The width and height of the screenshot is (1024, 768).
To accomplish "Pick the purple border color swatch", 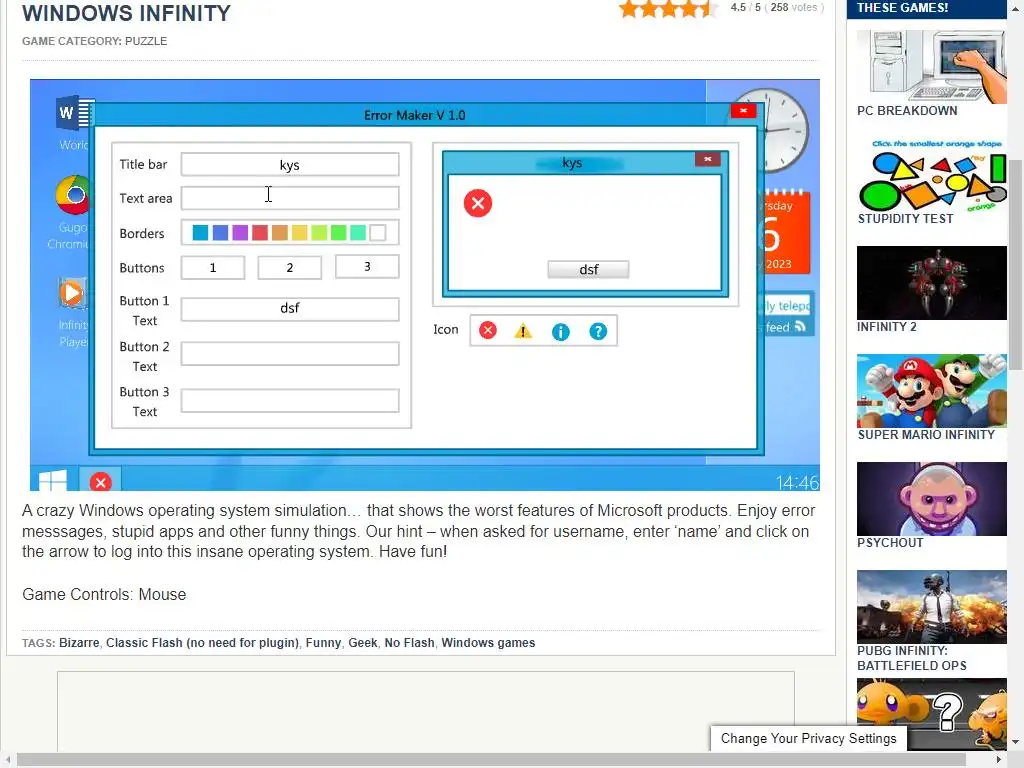I will tap(240, 232).
